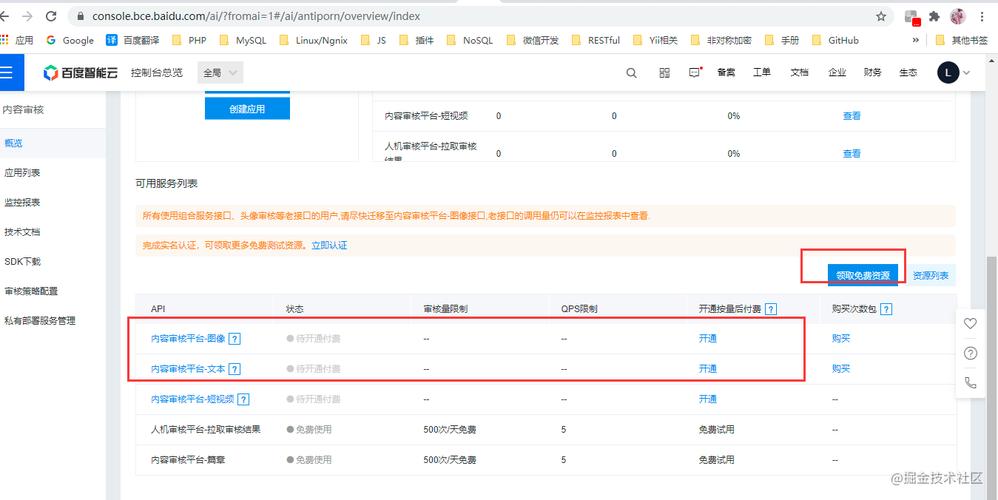
Task: Open the 内容审核平台-文本 API link
Action: (x=188, y=368)
